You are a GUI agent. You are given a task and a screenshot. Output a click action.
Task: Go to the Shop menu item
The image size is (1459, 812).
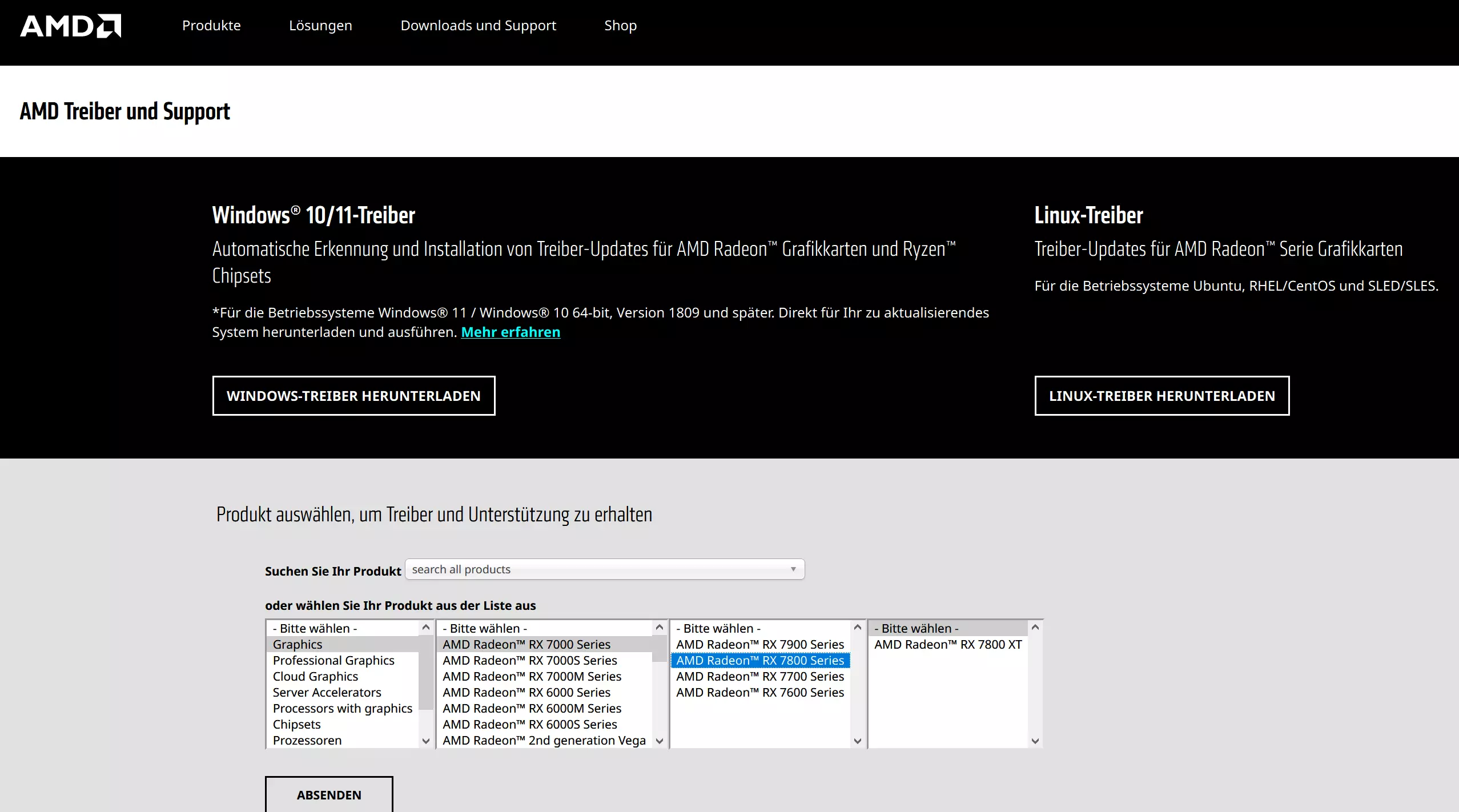[x=621, y=26]
